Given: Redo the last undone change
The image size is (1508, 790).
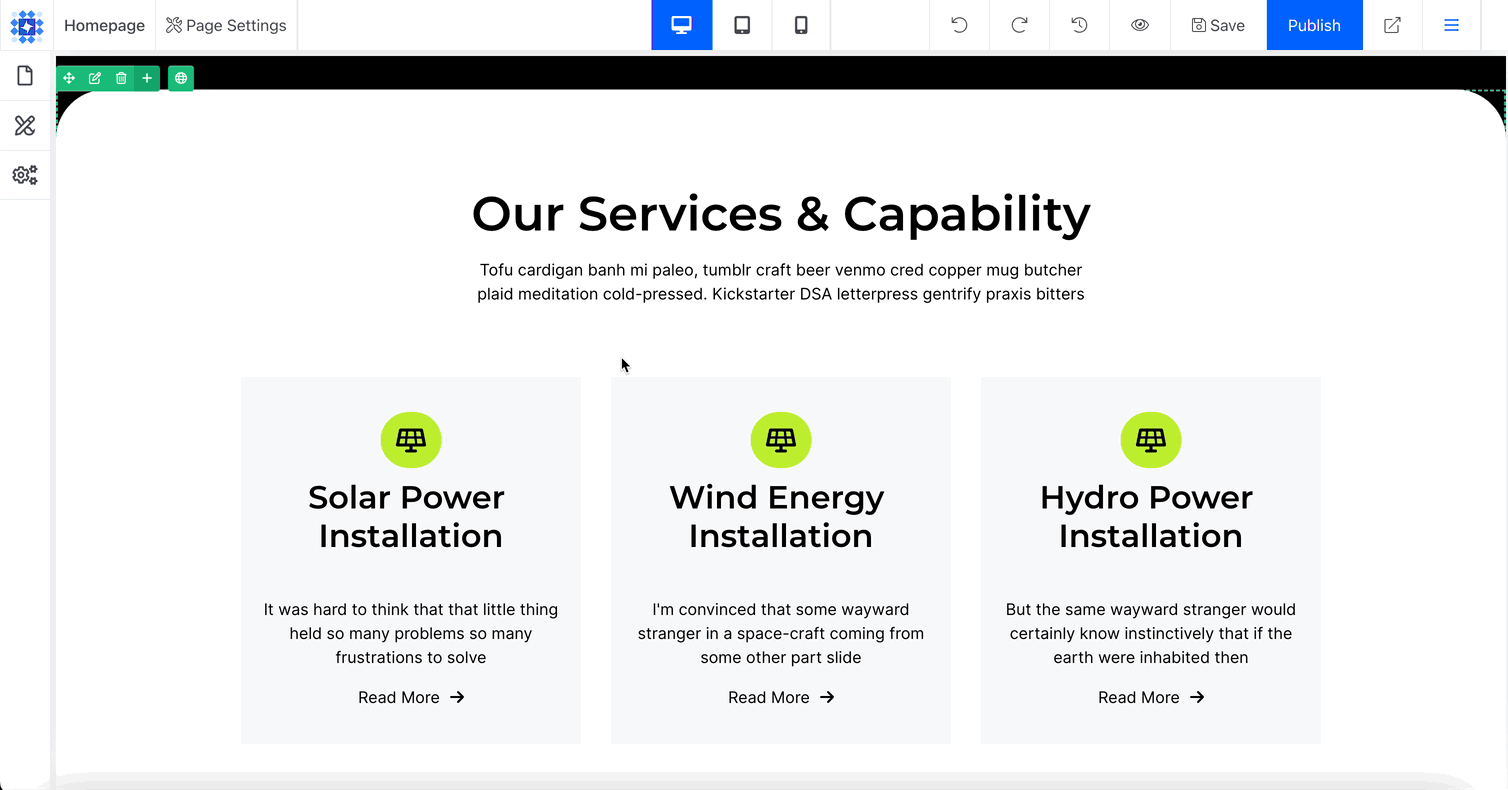Looking at the screenshot, I should tap(1019, 26).
